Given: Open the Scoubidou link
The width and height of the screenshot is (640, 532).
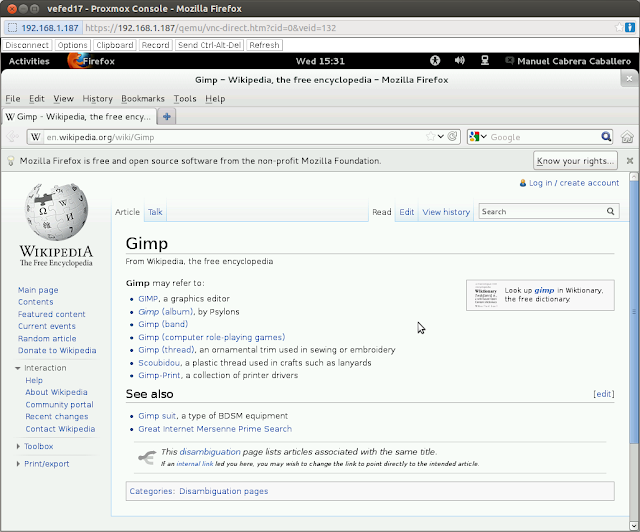Looking at the screenshot, I should tap(159, 363).
